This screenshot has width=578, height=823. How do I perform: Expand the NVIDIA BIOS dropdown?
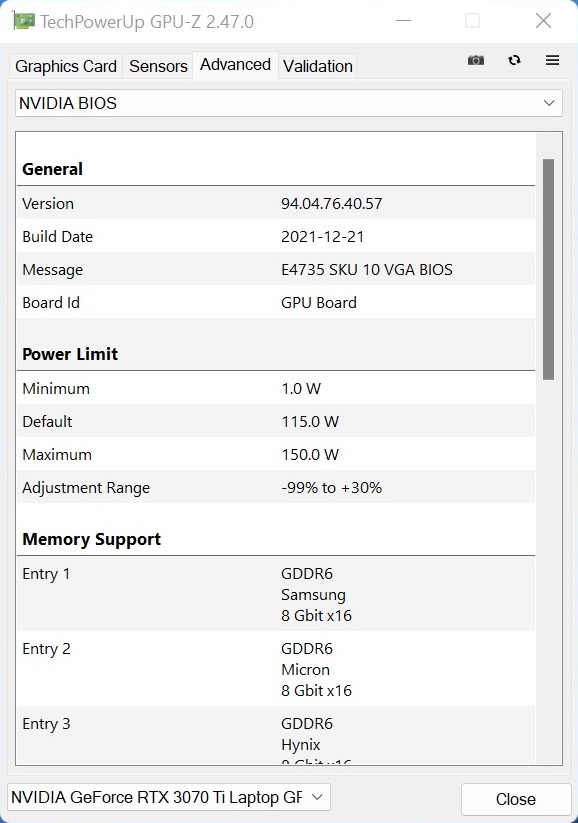[289, 103]
